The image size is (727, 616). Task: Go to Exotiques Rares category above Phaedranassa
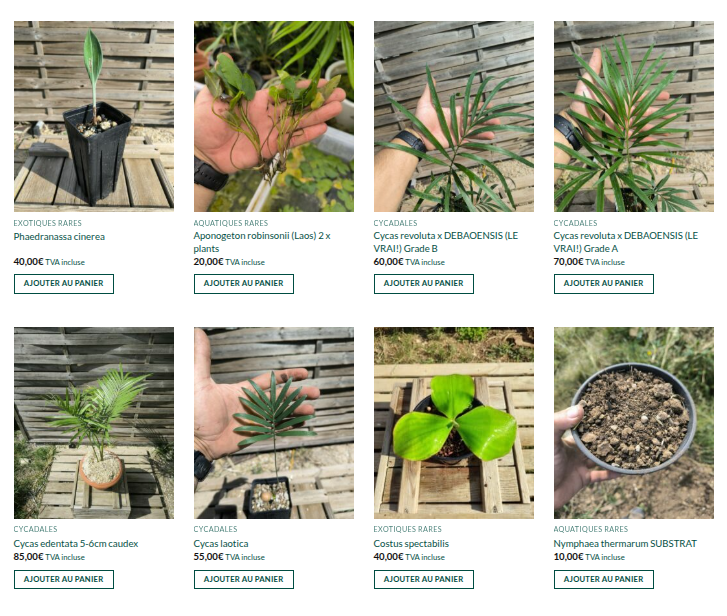47,223
